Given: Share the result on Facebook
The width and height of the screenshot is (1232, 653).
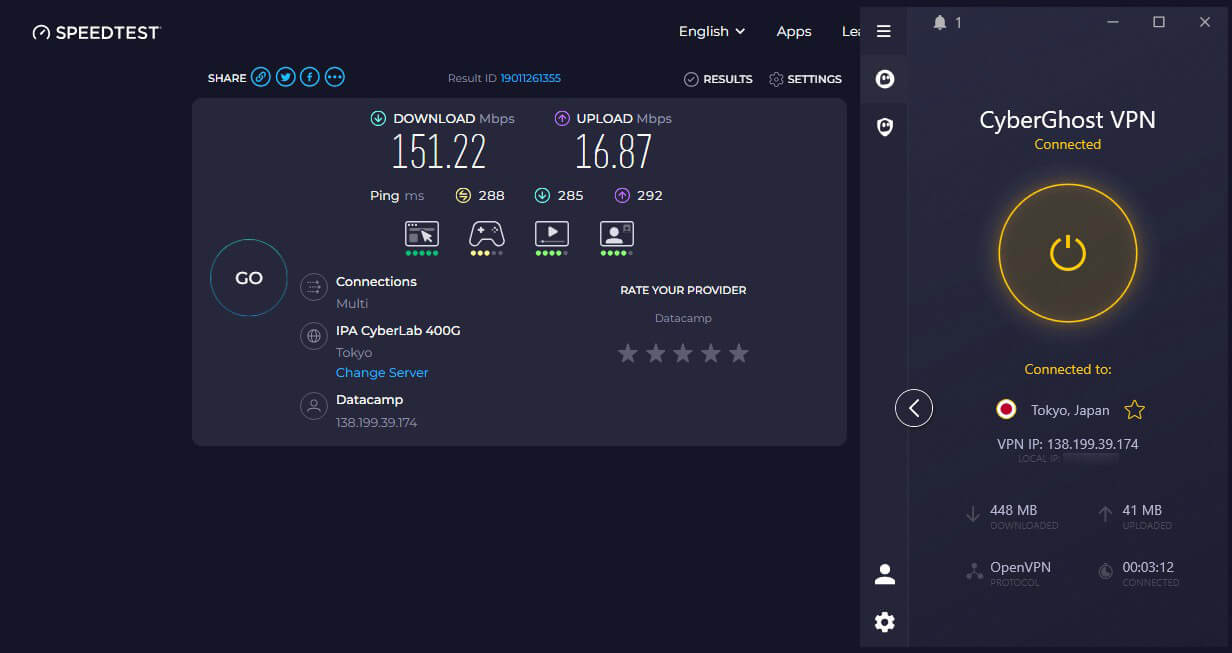Looking at the screenshot, I should [309, 76].
